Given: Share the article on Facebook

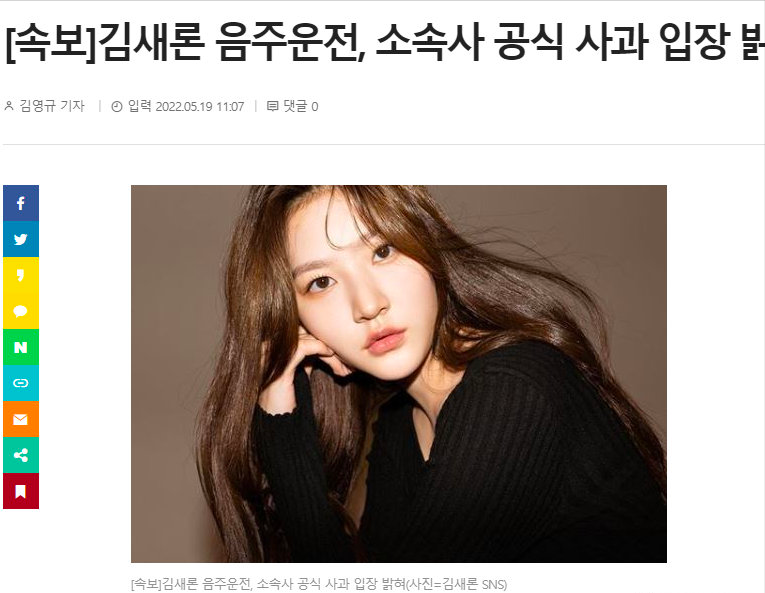Looking at the screenshot, I should (21, 203).
